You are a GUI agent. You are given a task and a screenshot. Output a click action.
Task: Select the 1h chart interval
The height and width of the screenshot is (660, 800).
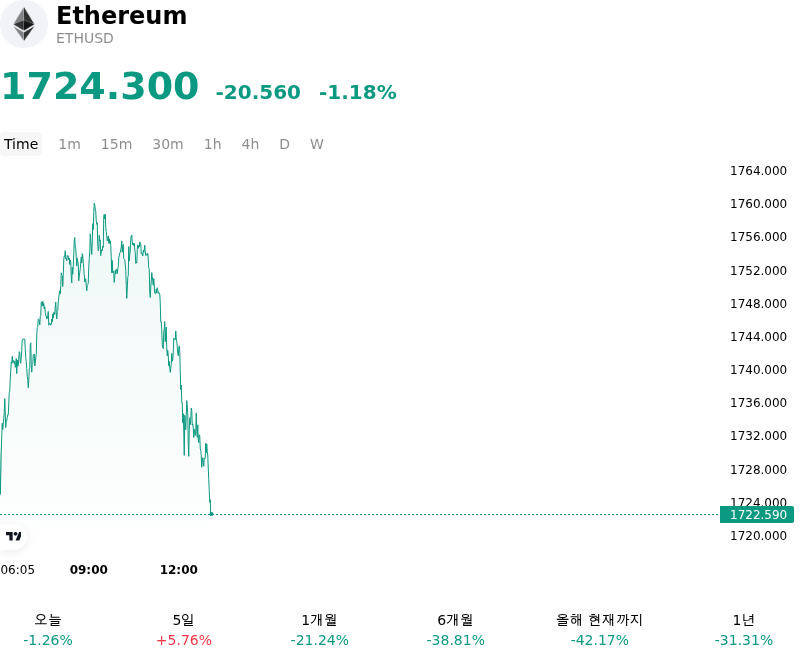(x=213, y=144)
